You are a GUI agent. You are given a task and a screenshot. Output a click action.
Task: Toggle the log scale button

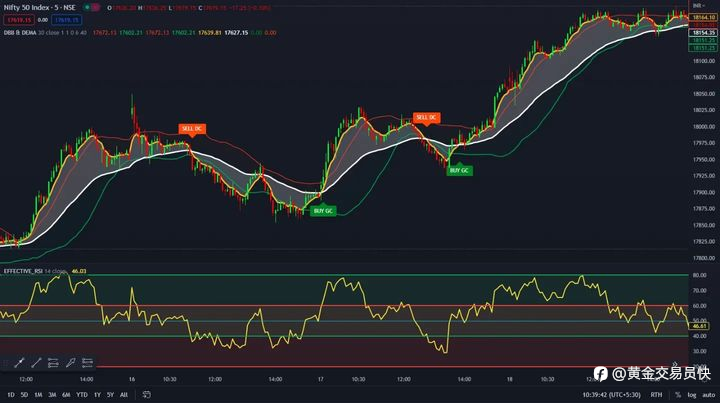point(692,395)
